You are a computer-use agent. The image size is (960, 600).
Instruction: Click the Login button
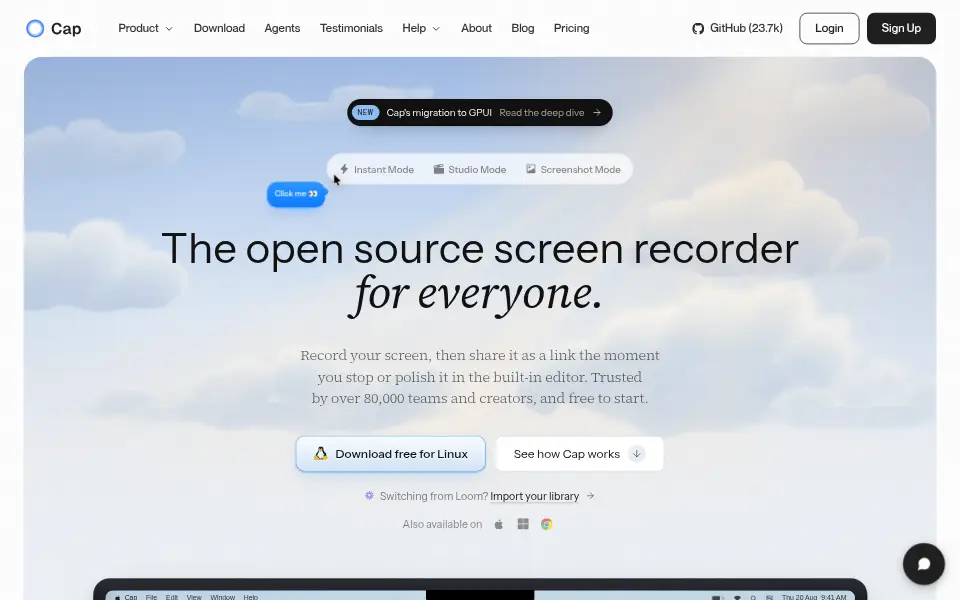[829, 28]
